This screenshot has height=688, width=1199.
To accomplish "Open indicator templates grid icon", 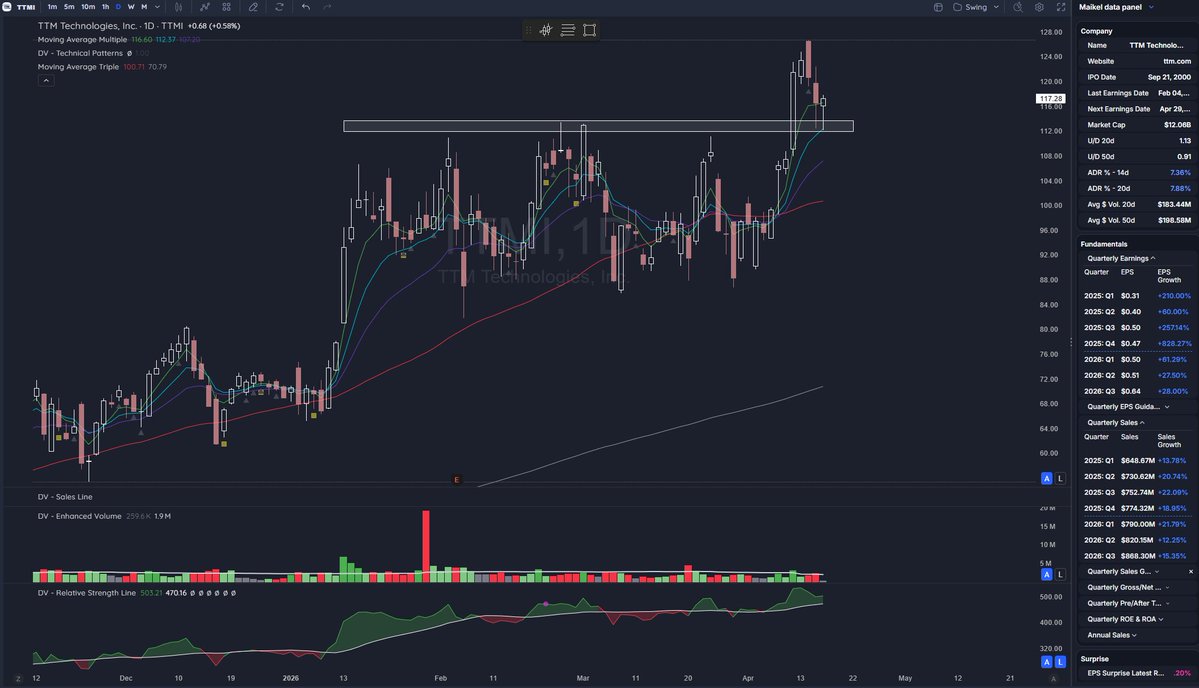I will [226, 7].
